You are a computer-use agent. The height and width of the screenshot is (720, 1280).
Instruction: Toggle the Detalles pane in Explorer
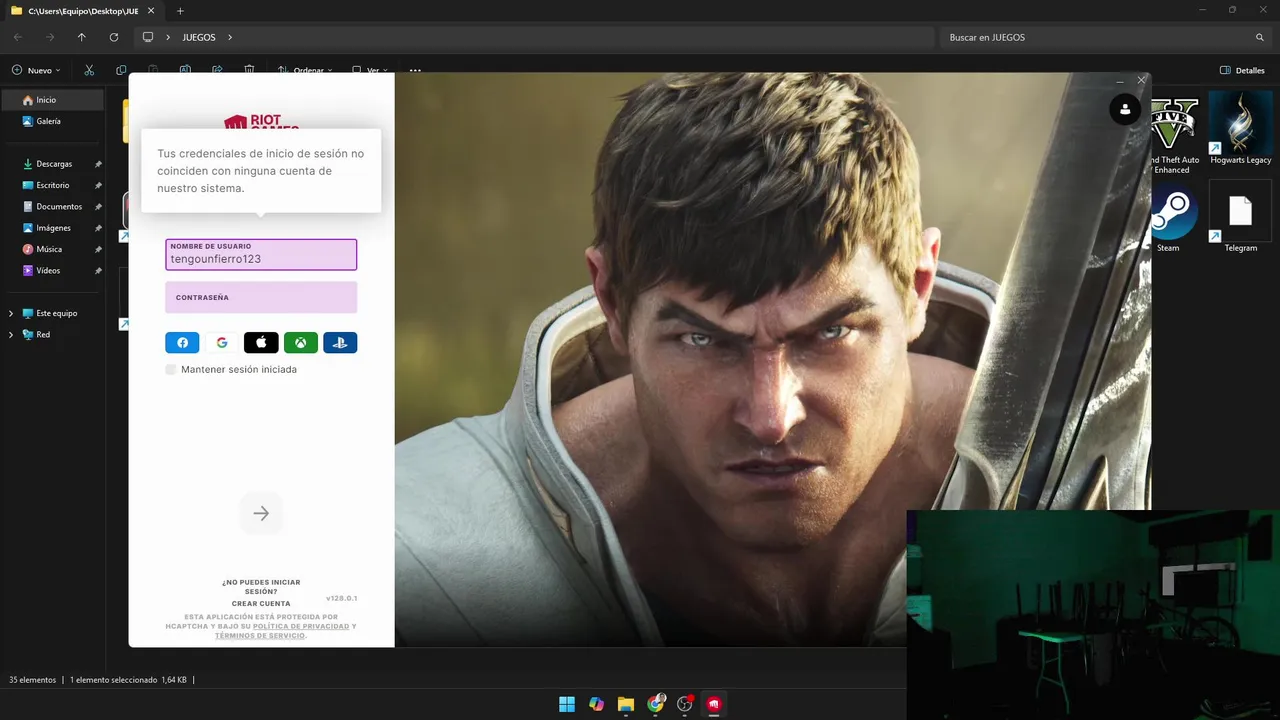pos(1242,70)
